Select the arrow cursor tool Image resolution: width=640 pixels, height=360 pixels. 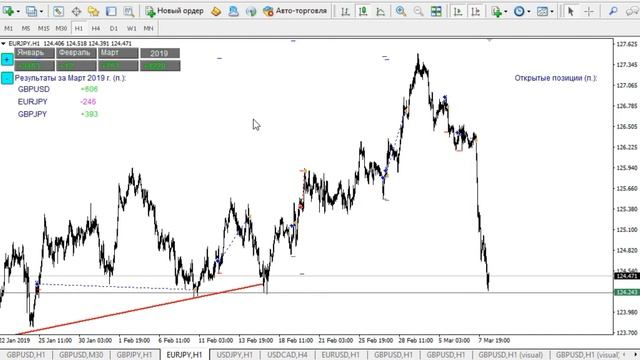pyautogui.click(x=571, y=11)
